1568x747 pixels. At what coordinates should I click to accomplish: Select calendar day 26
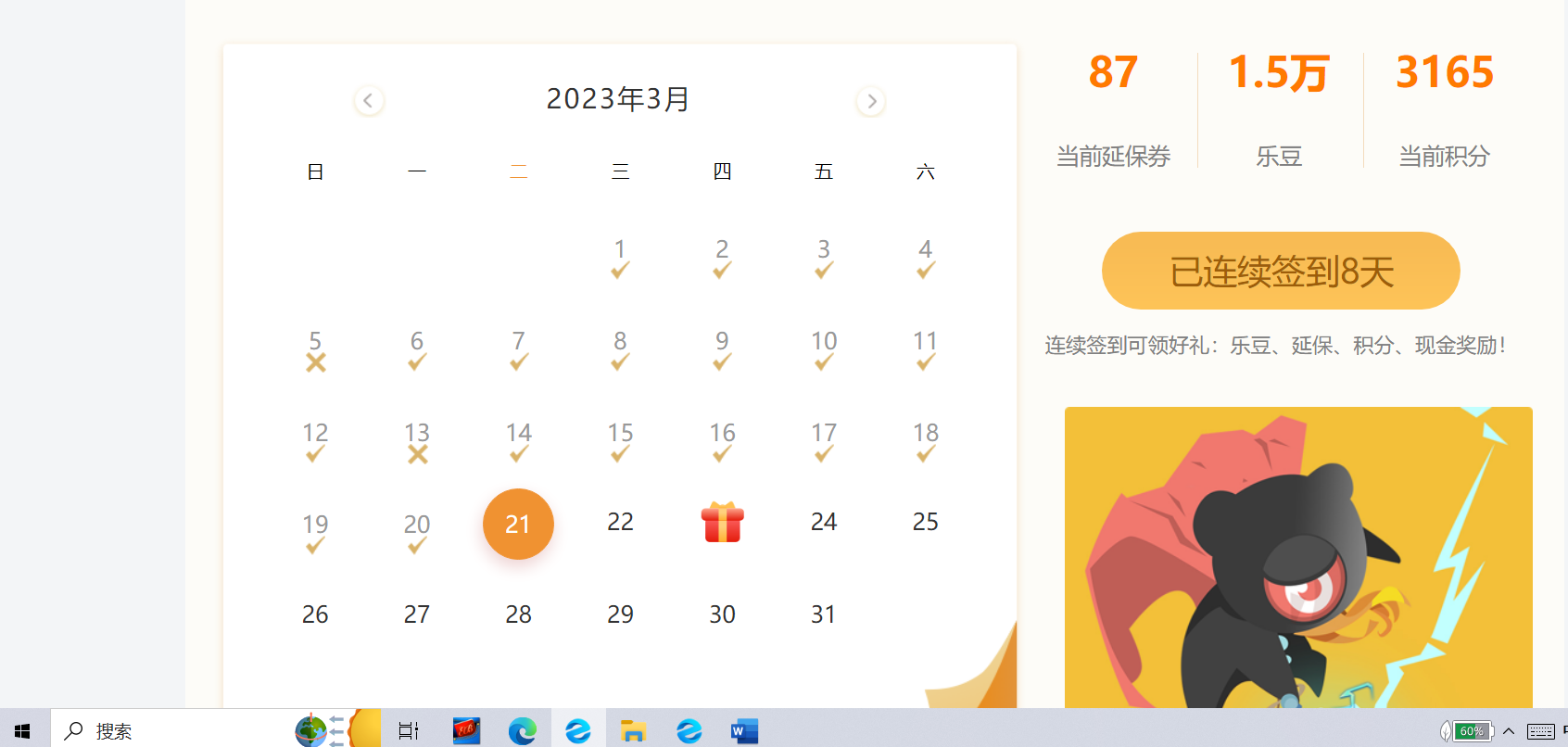[315, 614]
